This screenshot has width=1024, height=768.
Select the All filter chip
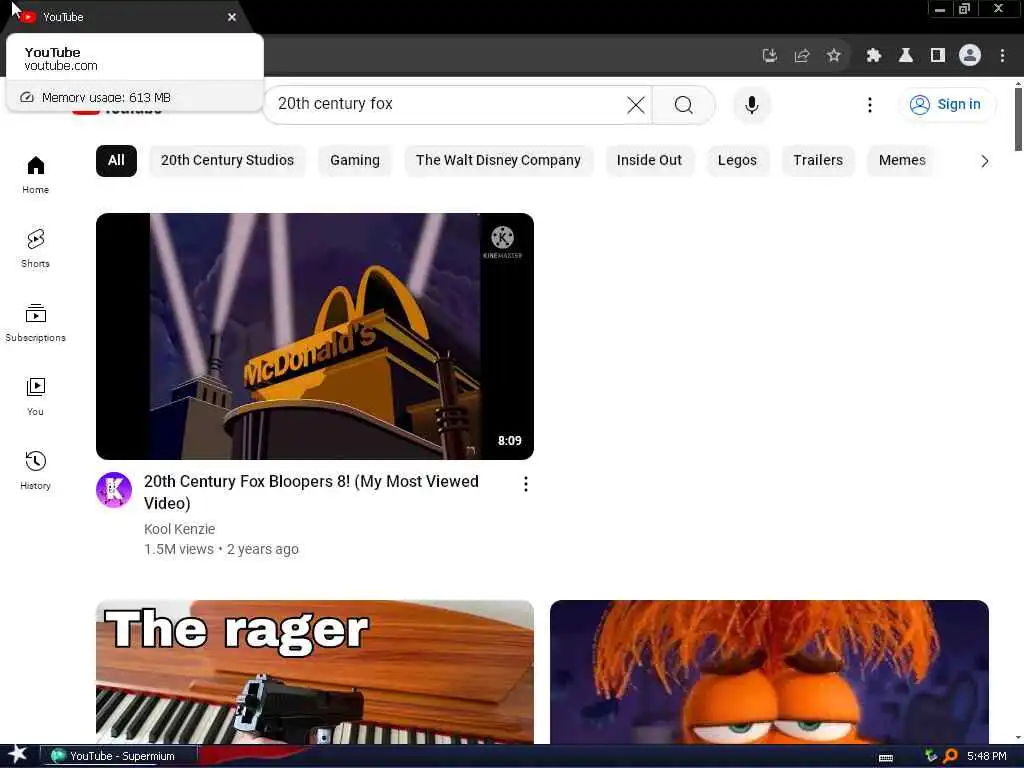(x=116, y=161)
